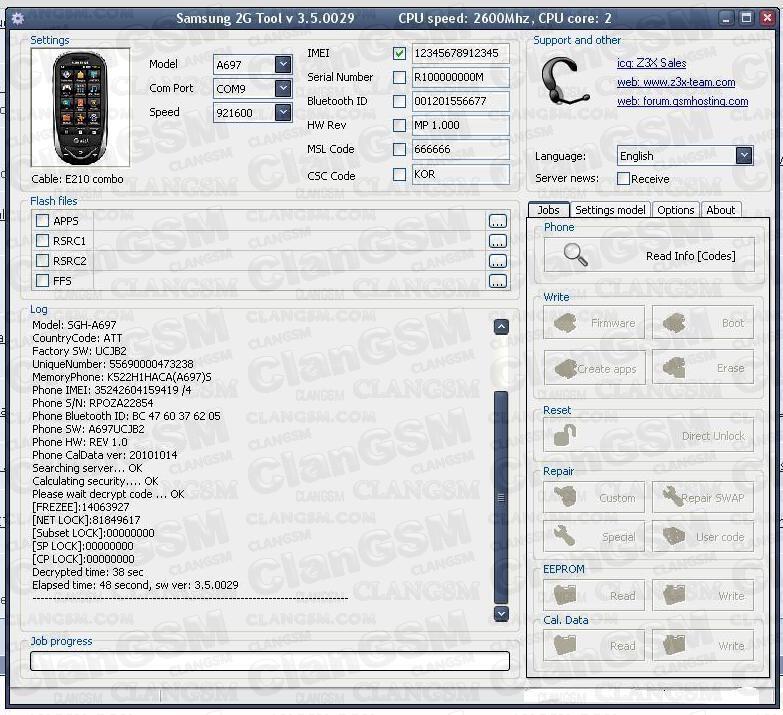This screenshot has width=783, height=715.
Task: Click the MSL Code input field
Action: coord(460,149)
